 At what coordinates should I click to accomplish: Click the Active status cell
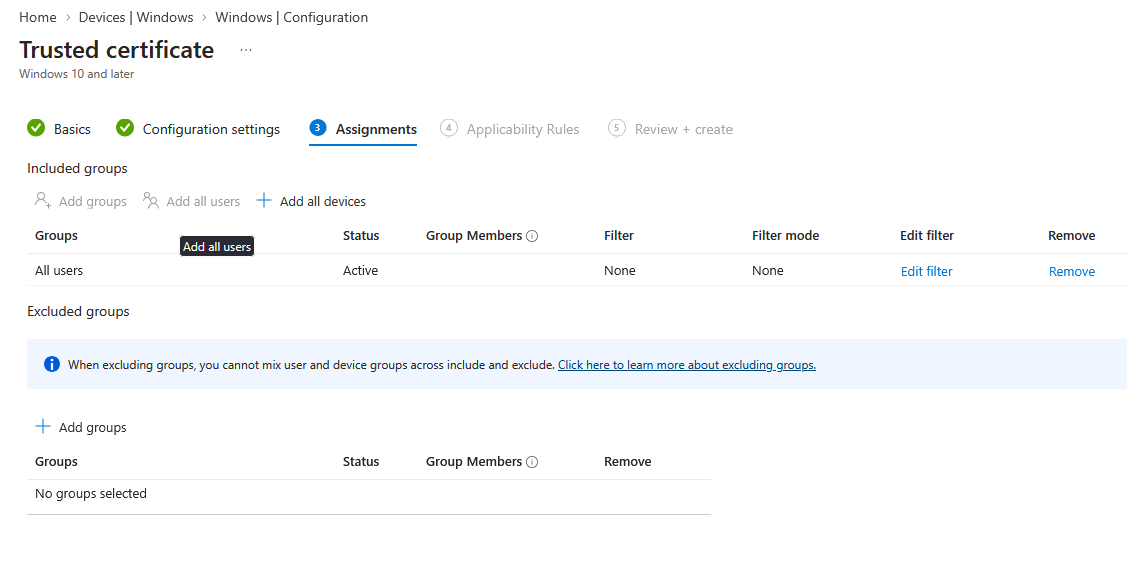pos(360,271)
